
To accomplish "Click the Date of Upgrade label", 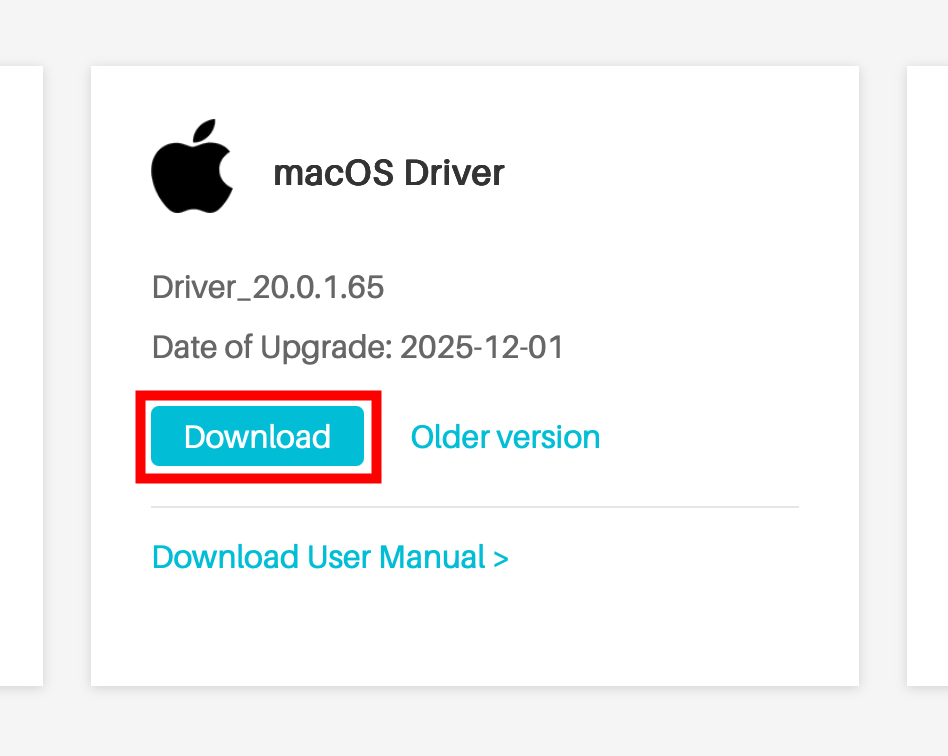I will coord(272,348).
